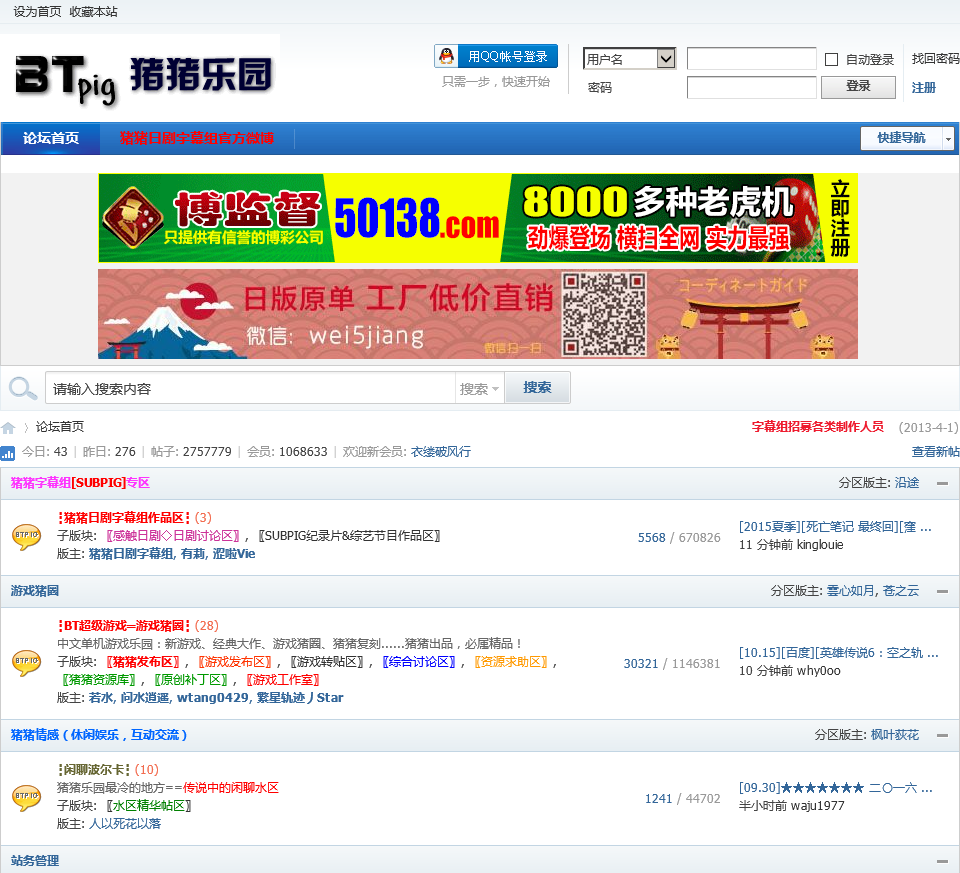Image resolution: width=960 pixels, height=873 pixels.
Task: Open new member 衣缕破风行 profile
Action: [441, 452]
